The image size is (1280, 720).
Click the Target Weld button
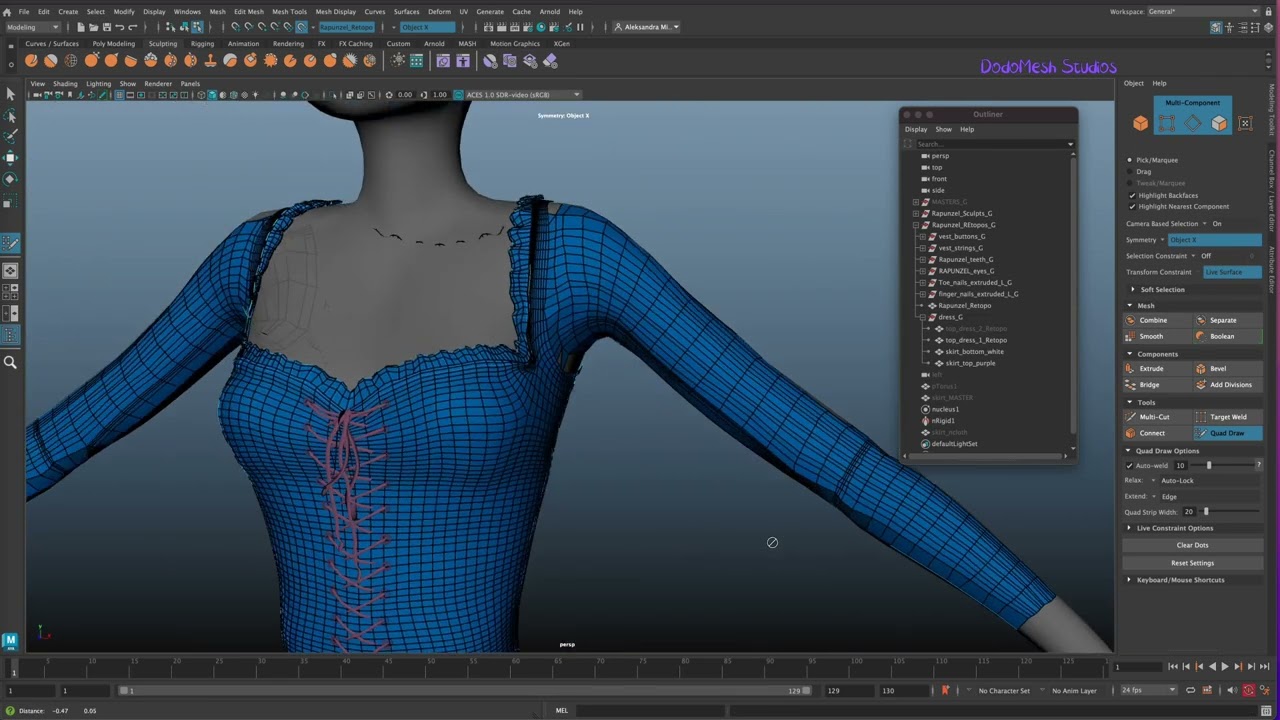click(x=1228, y=417)
